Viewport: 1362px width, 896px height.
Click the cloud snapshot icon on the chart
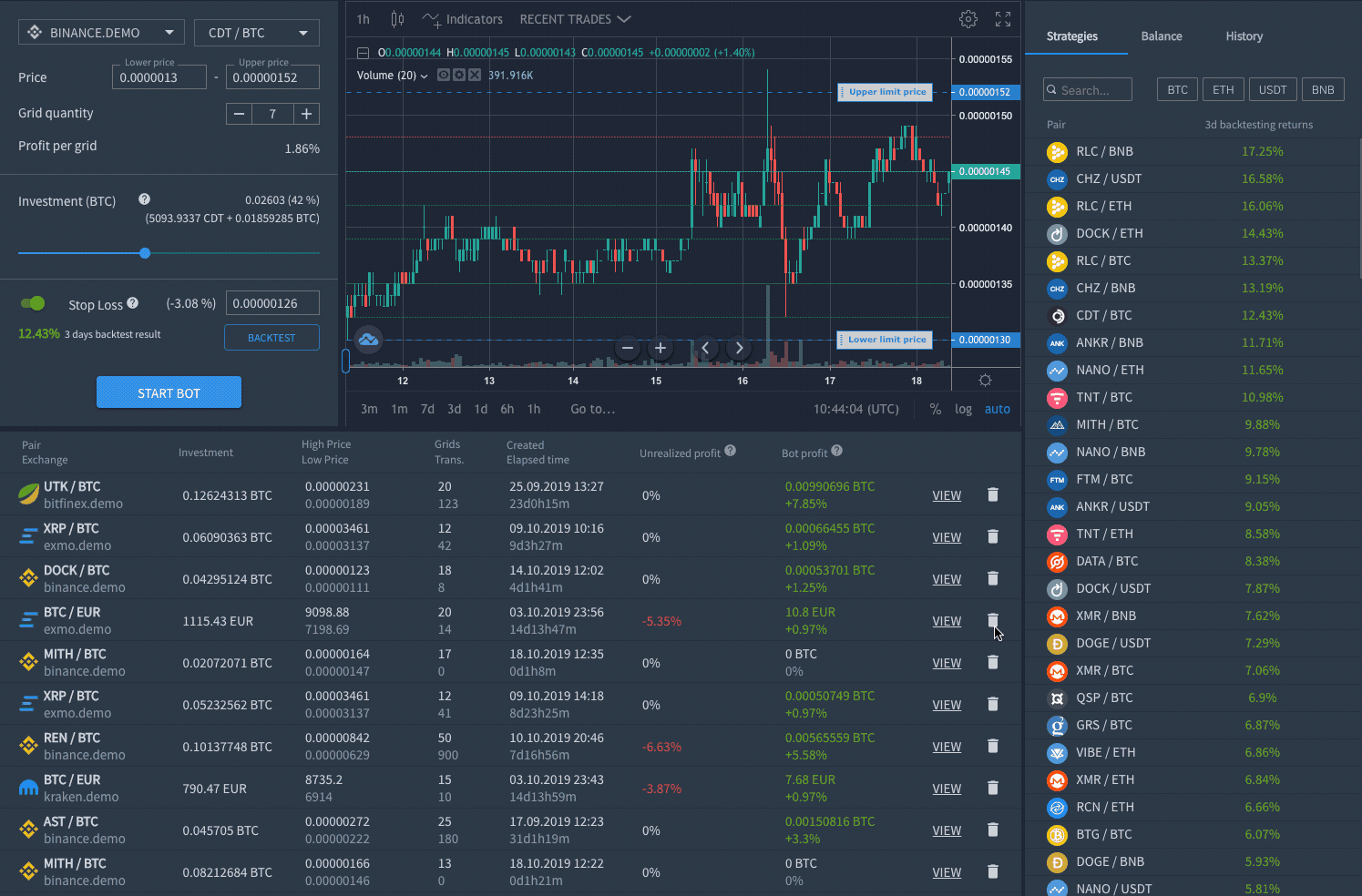(368, 339)
